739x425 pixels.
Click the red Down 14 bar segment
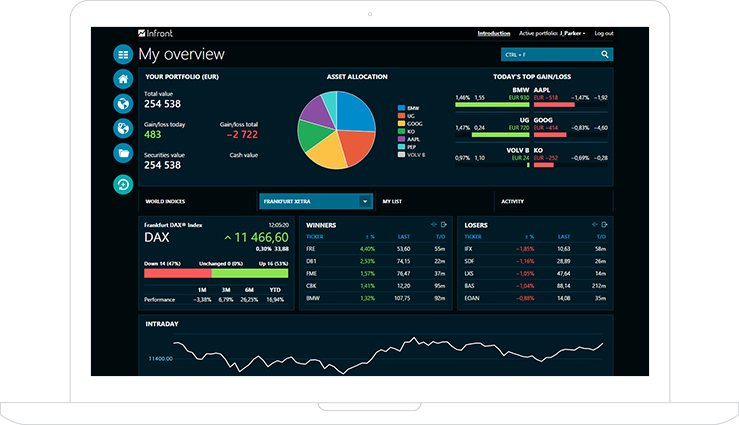click(x=178, y=273)
